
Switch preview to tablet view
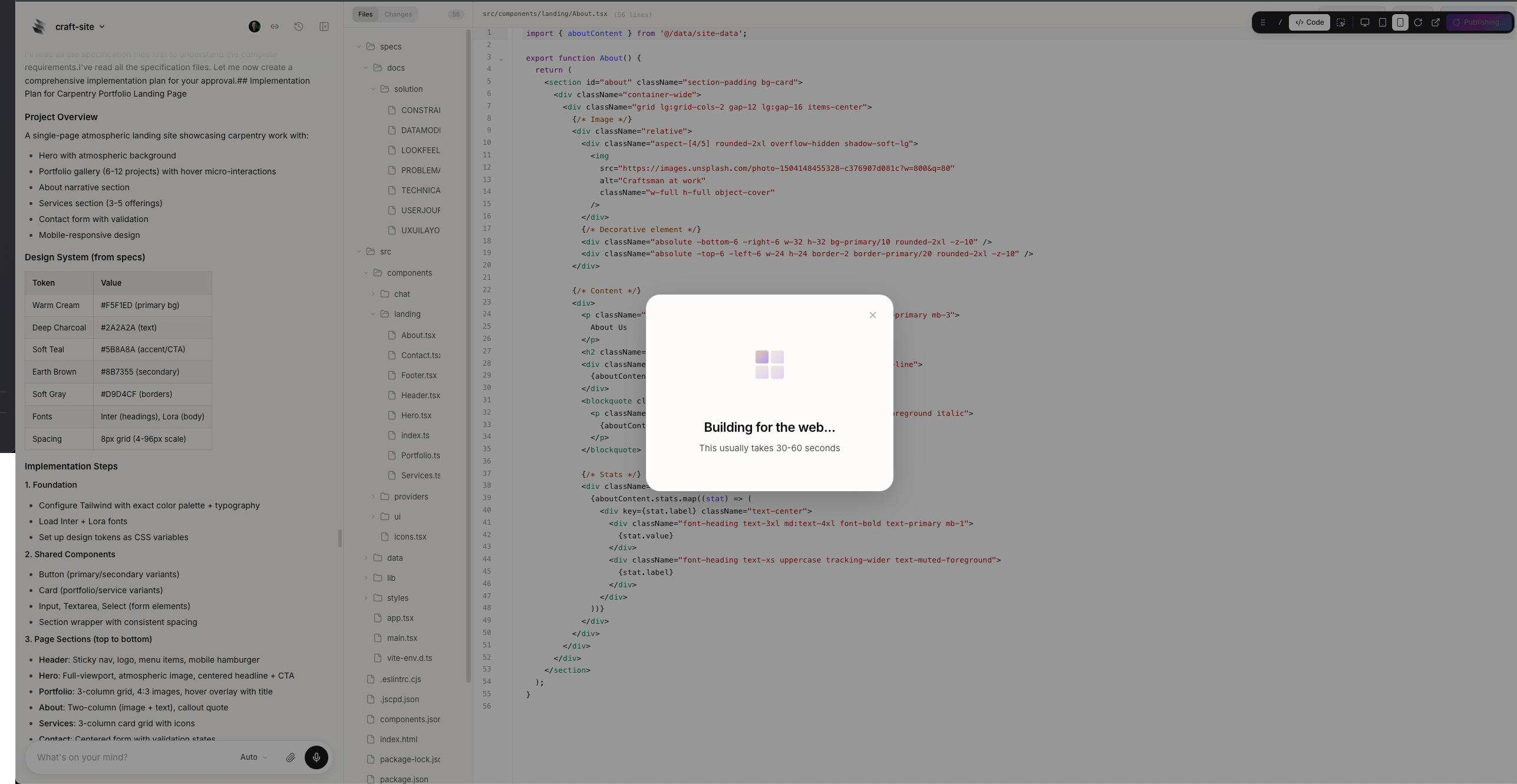(1383, 22)
